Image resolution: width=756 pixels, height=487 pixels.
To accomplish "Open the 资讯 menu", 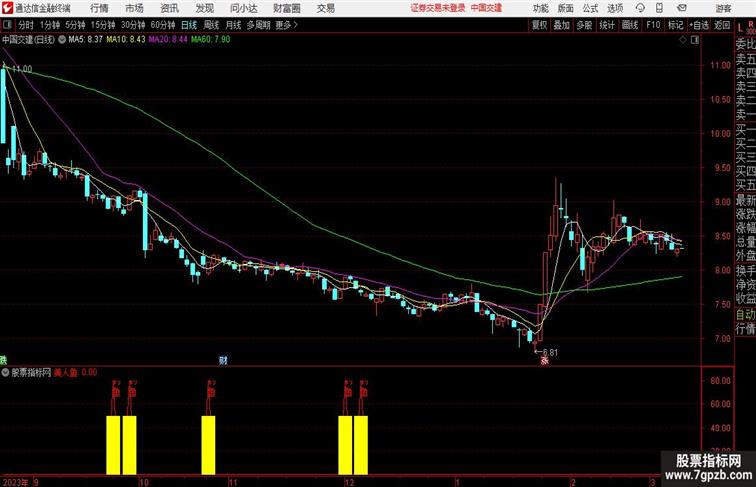I will (169, 8).
